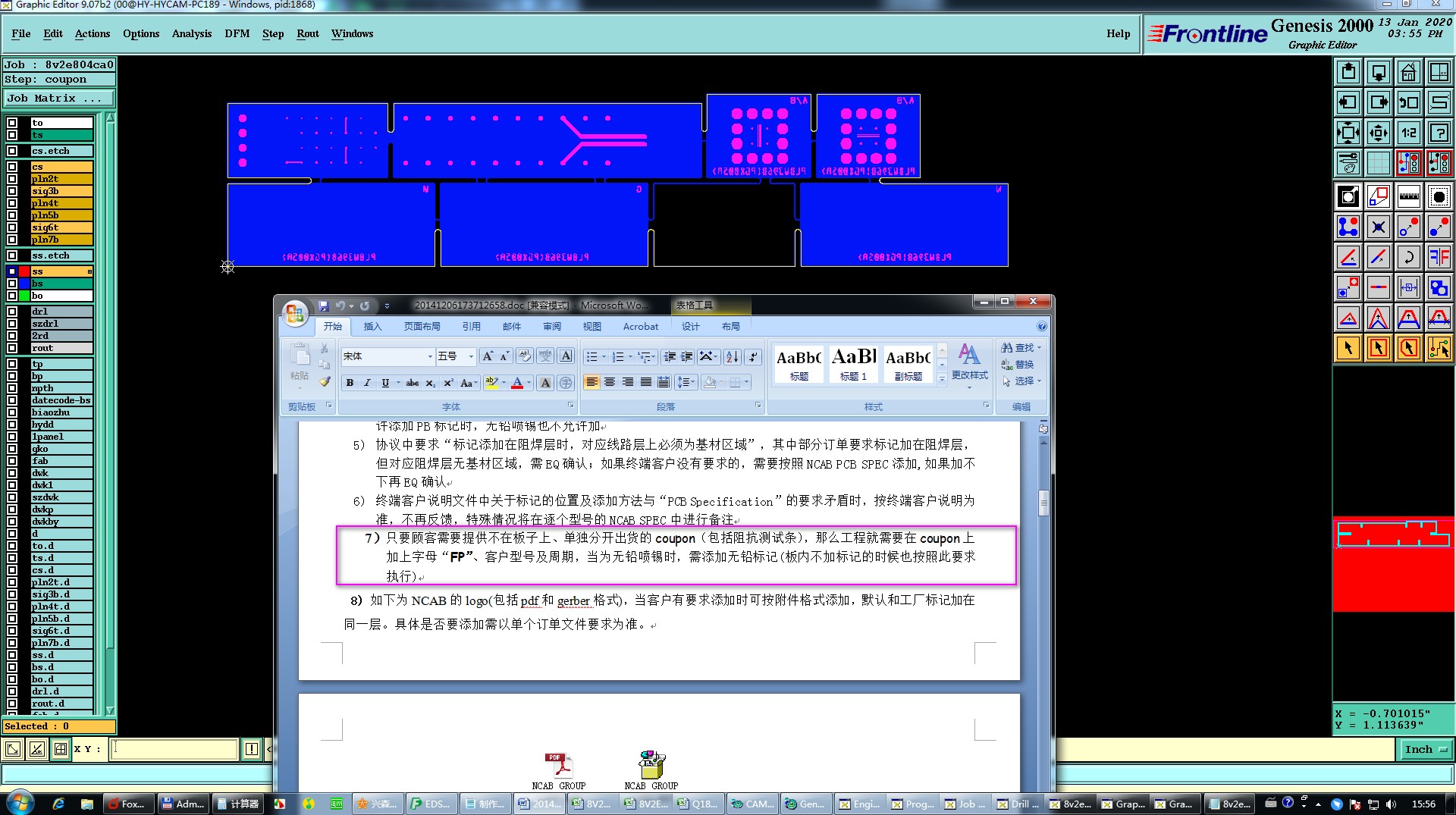Toggle display checkbox for layer cs
Image resolution: width=1456 pixels, height=815 pixels.
[x=12, y=167]
